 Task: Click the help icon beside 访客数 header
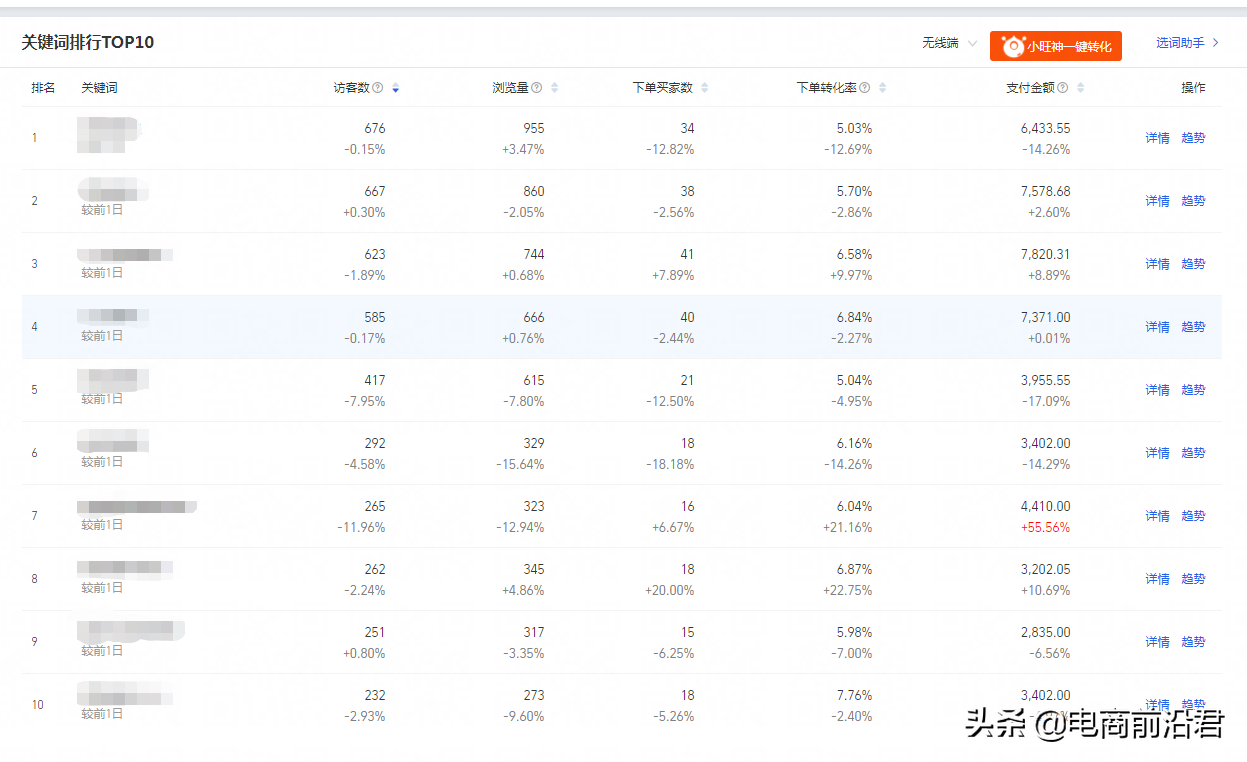point(378,87)
